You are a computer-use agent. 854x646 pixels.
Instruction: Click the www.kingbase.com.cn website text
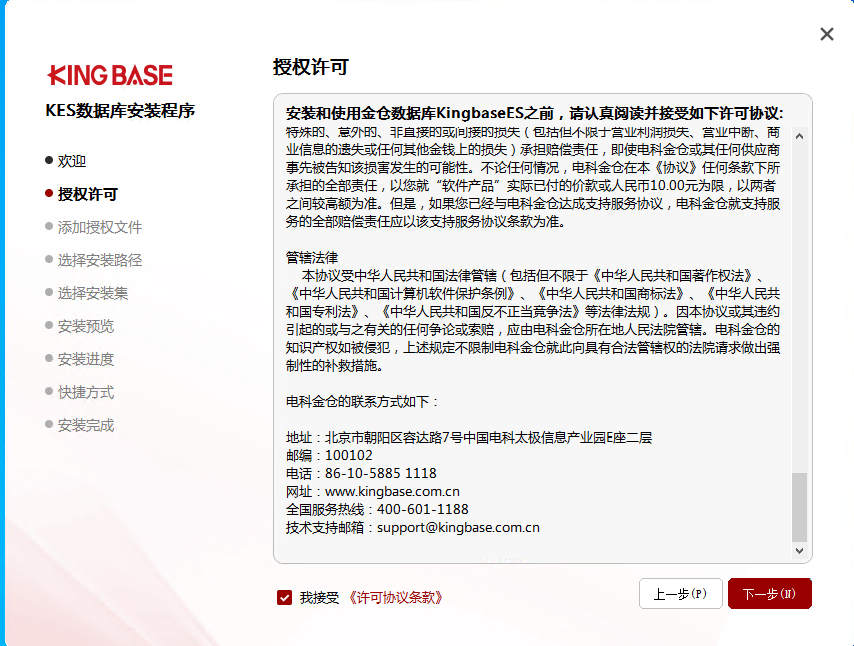click(392, 491)
